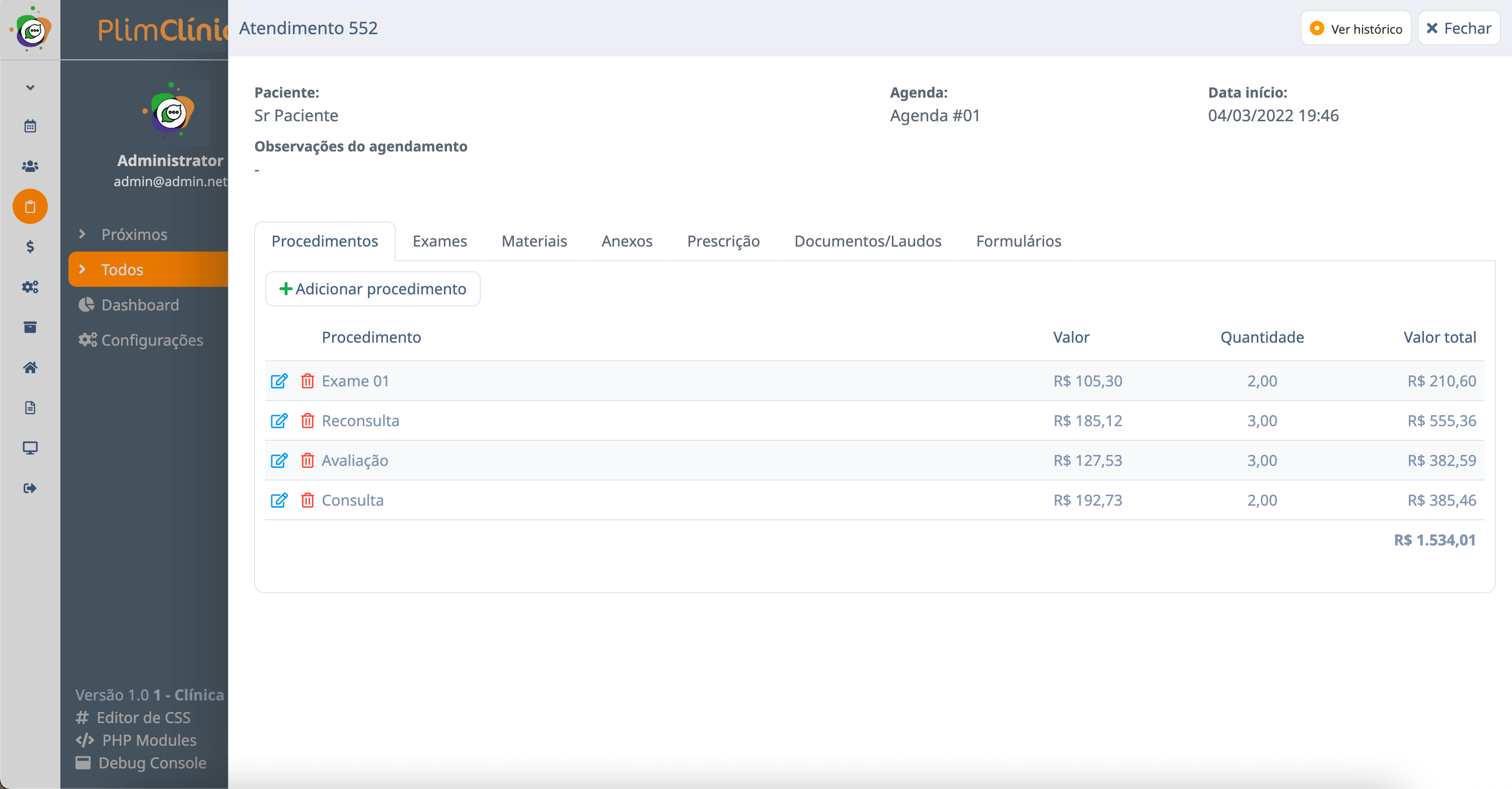Screen dimensions: 1512x789
Task: Open the Debug Console link
Action: [x=141, y=763]
